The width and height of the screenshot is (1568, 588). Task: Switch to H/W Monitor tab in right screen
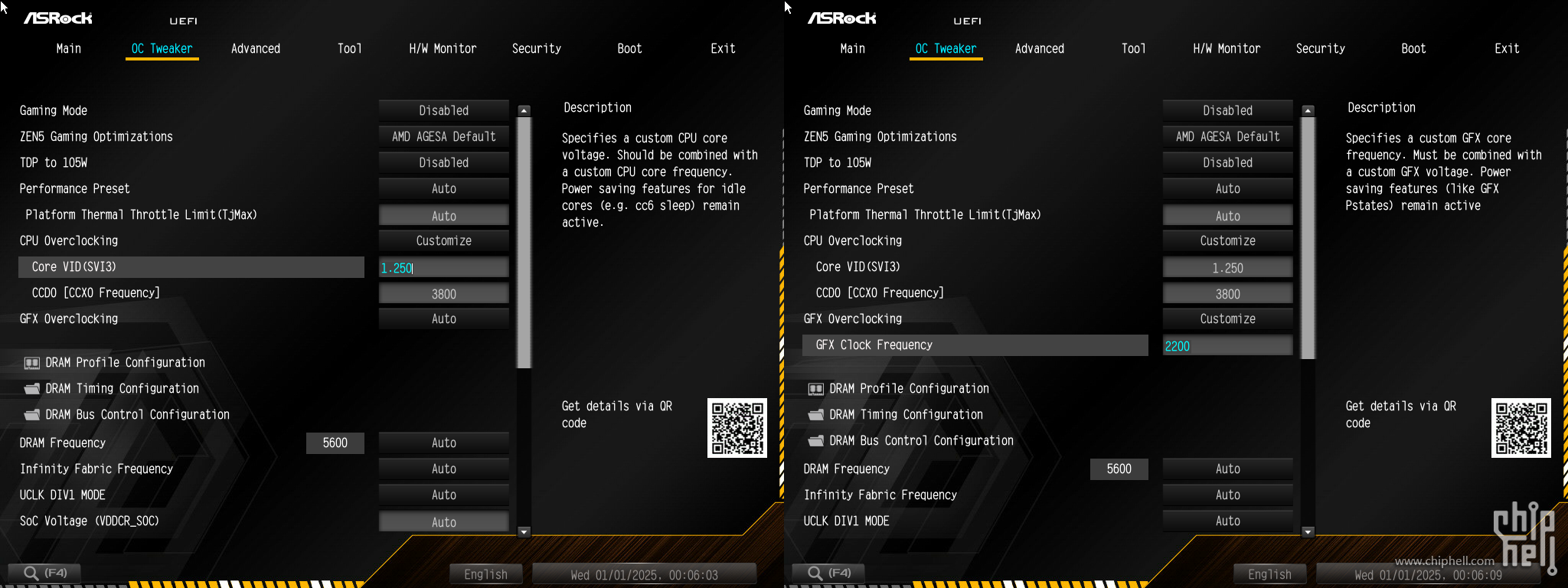[1227, 49]
